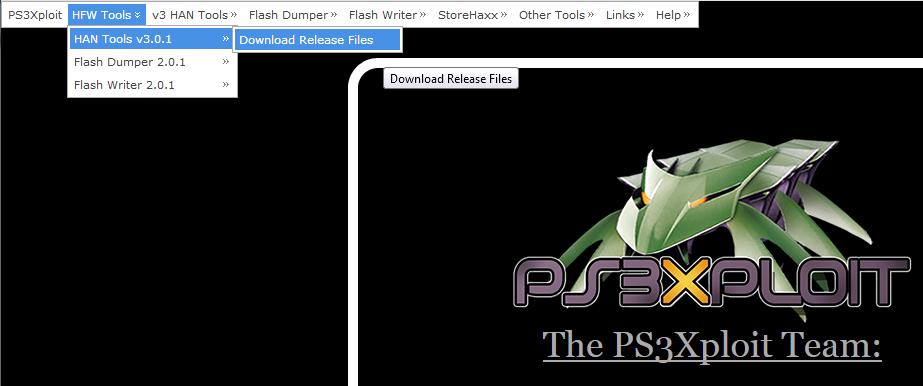Open the Links menu
Screen dimensions: 923x386
[x=625, y=15]
